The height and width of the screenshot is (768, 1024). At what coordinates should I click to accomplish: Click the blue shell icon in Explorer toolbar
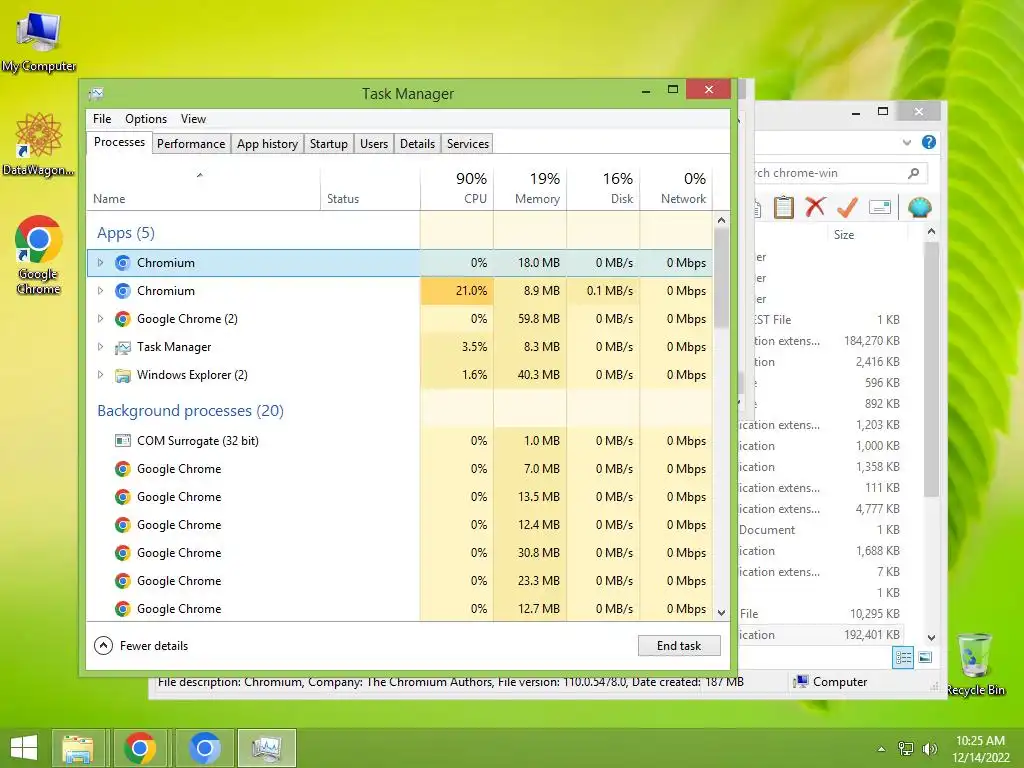click(920, 208)
